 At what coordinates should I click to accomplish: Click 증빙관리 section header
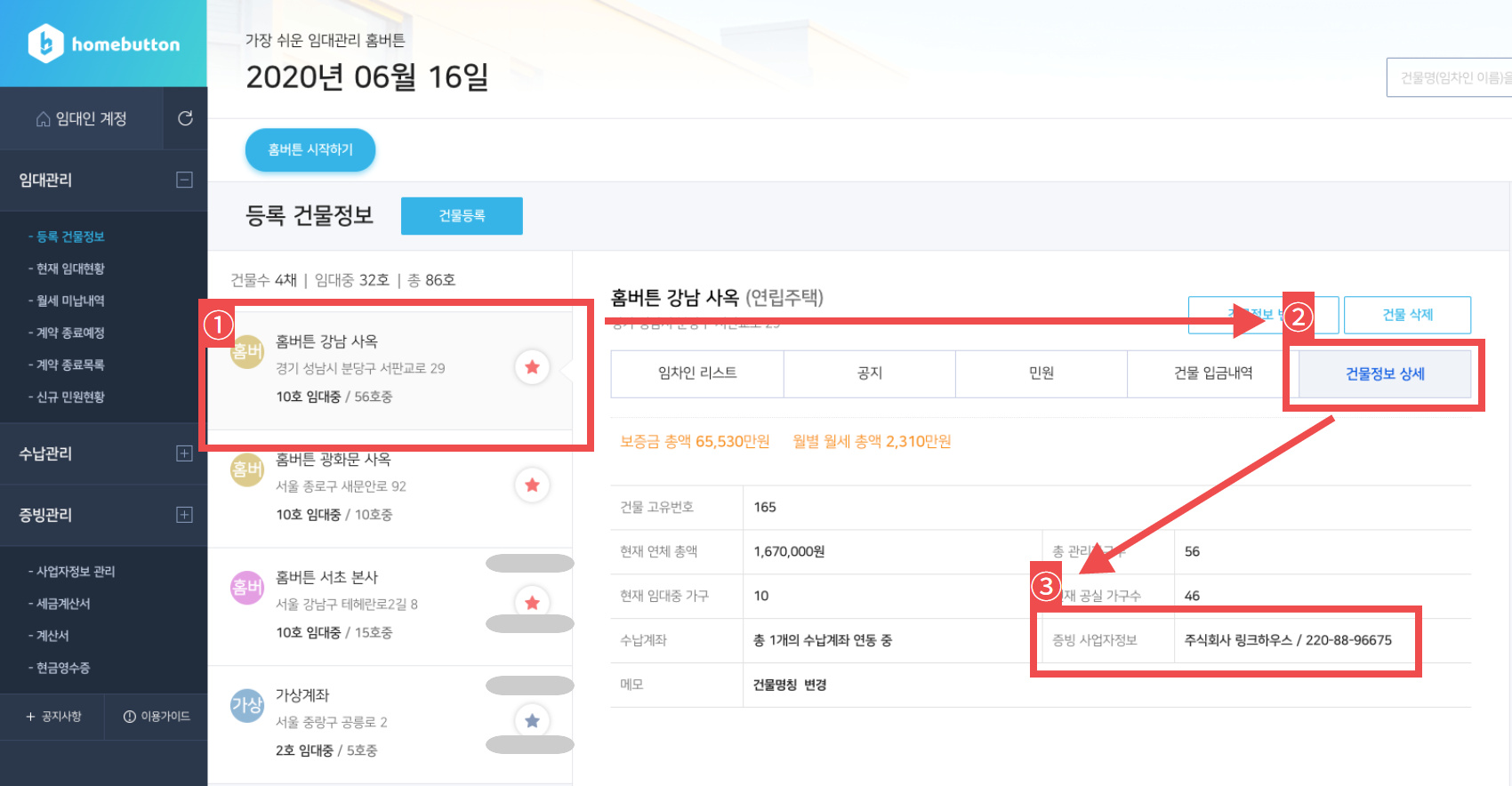click(x=45, y=515)
